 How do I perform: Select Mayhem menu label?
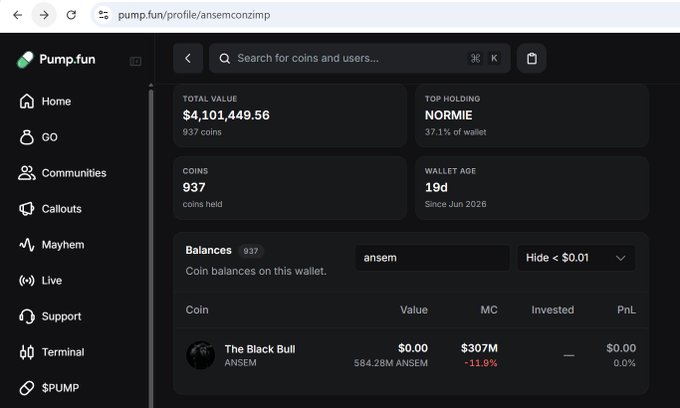coord(63,245)
